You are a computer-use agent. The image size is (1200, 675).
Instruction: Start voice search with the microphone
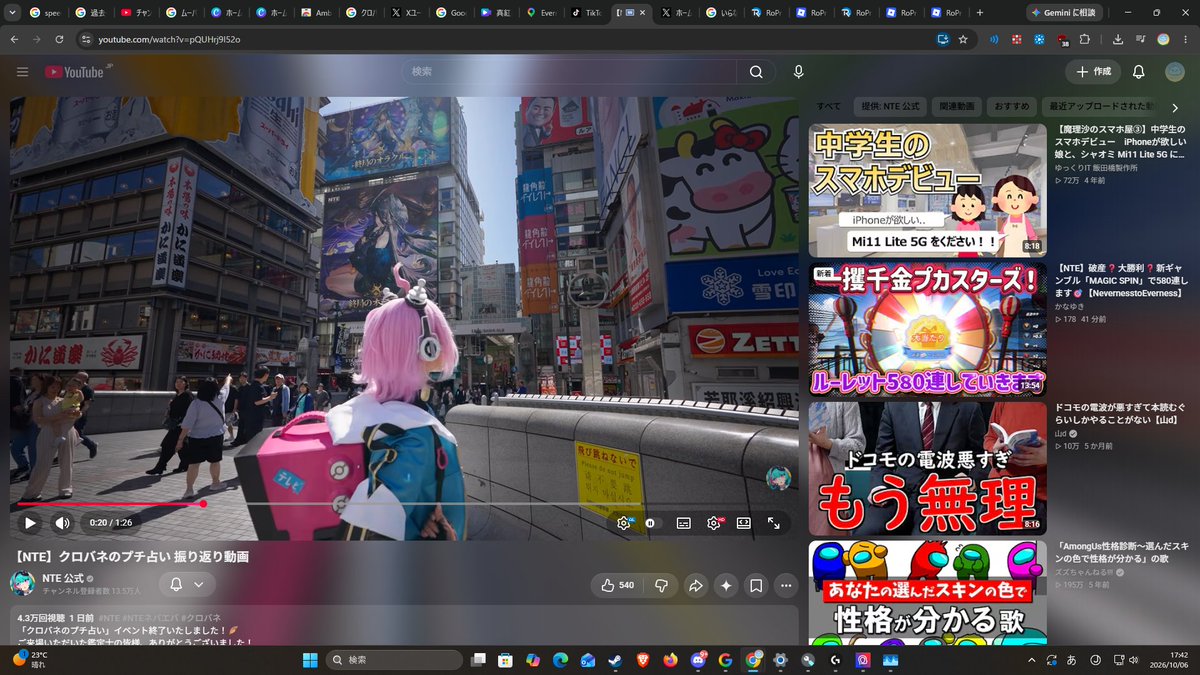[798, 72]
